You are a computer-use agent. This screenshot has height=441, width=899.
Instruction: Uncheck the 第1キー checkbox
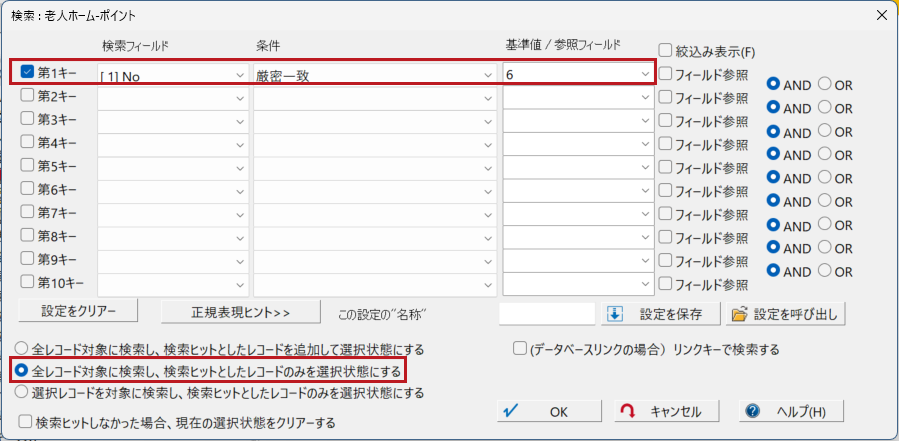[27, 72]
